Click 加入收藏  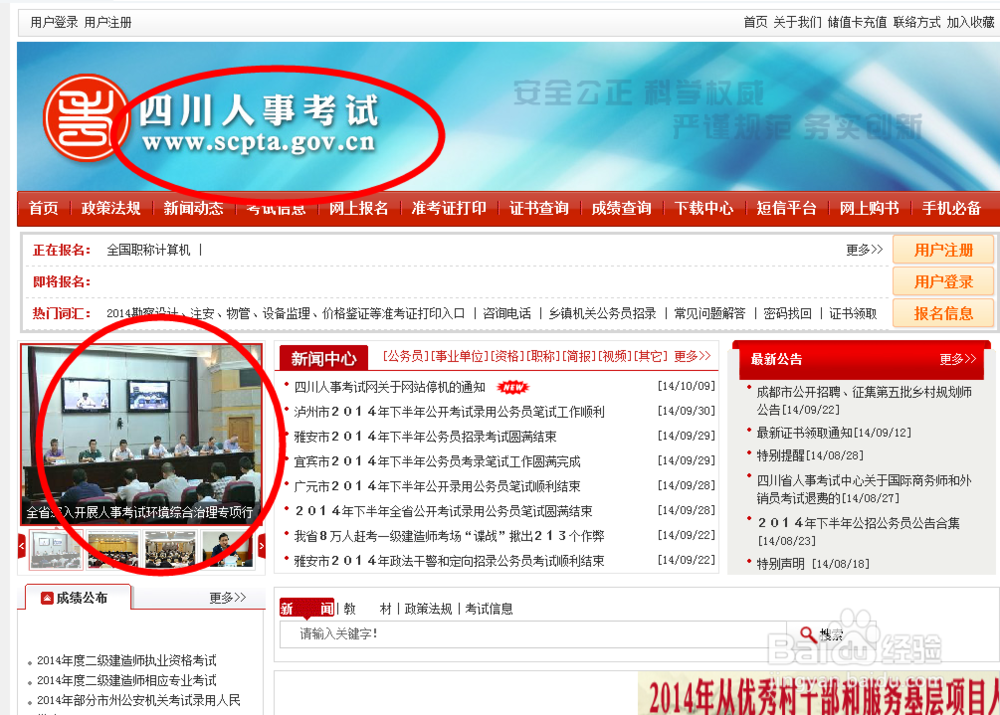(x=970, y=22)
